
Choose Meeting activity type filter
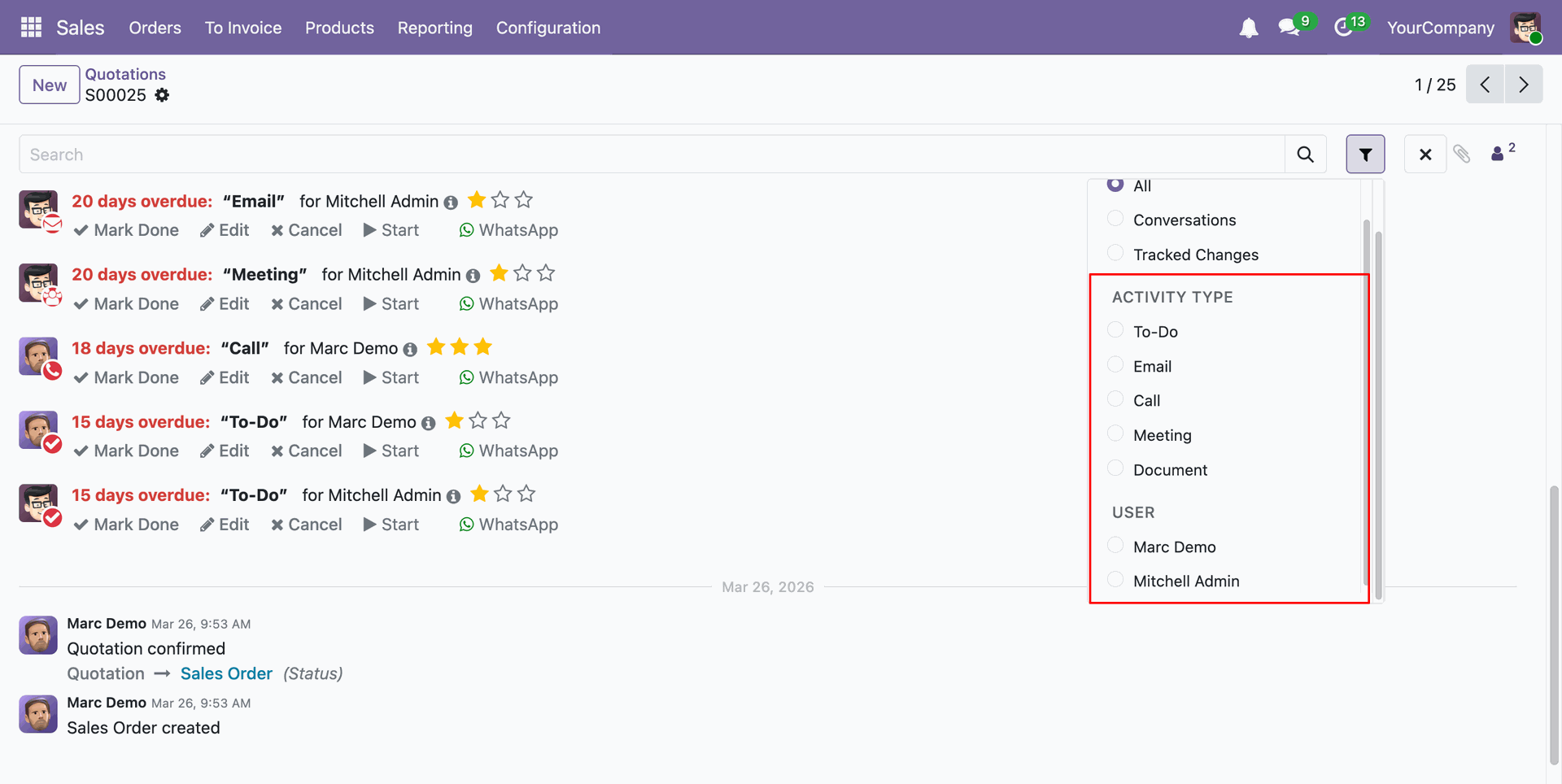(x=1115, y=434)
